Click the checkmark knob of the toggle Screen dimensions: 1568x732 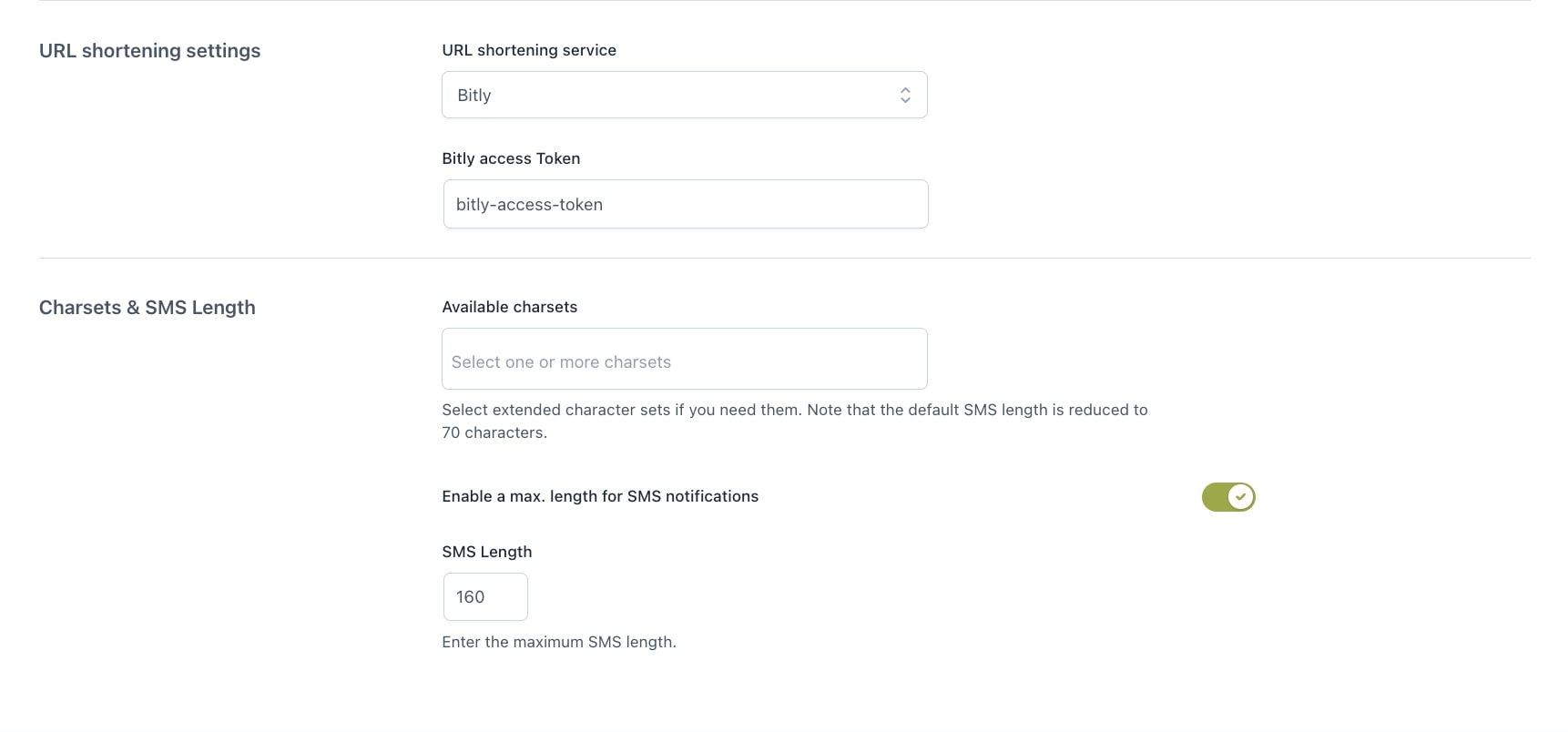coord(1240,497)
